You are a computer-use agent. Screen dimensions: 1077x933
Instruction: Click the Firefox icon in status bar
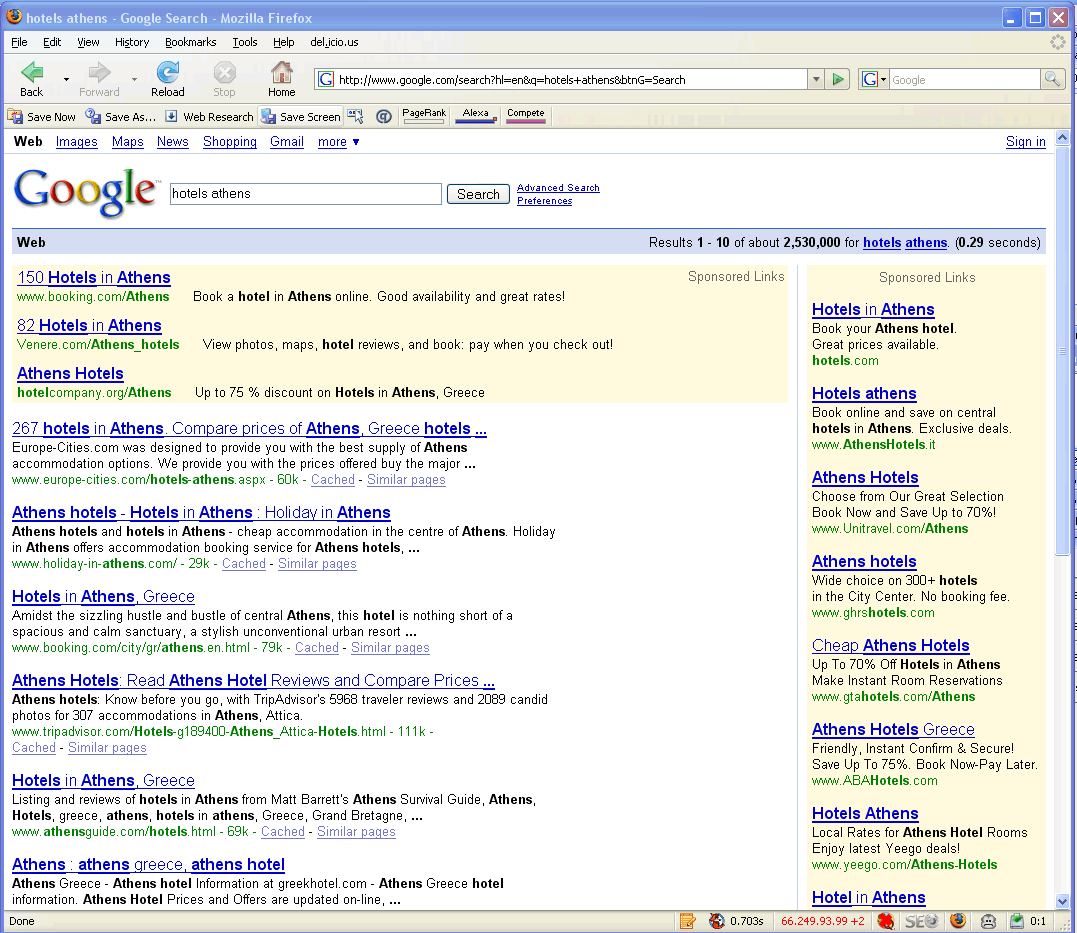coord(958,921)
